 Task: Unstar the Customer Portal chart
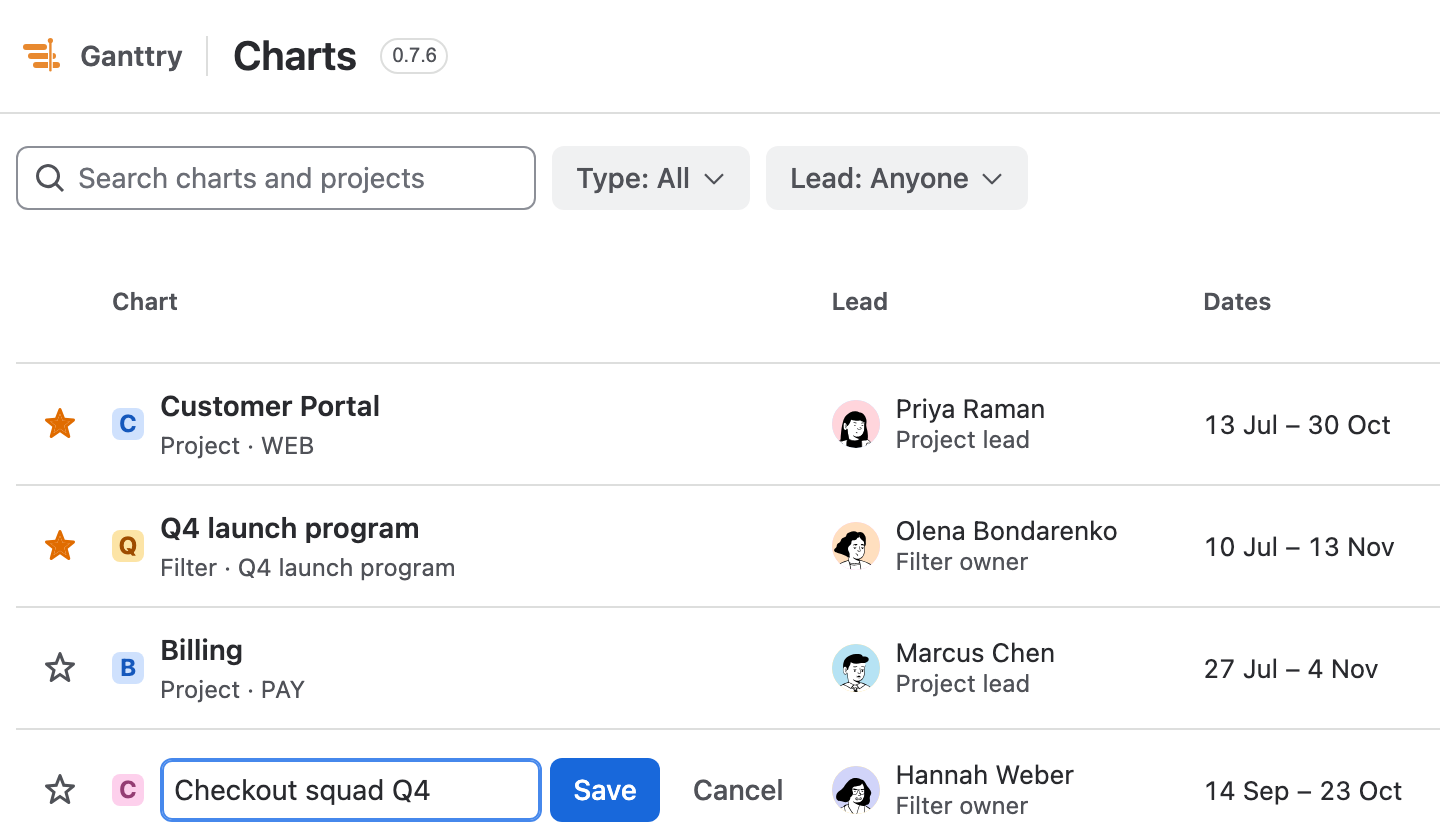[60, 424]
